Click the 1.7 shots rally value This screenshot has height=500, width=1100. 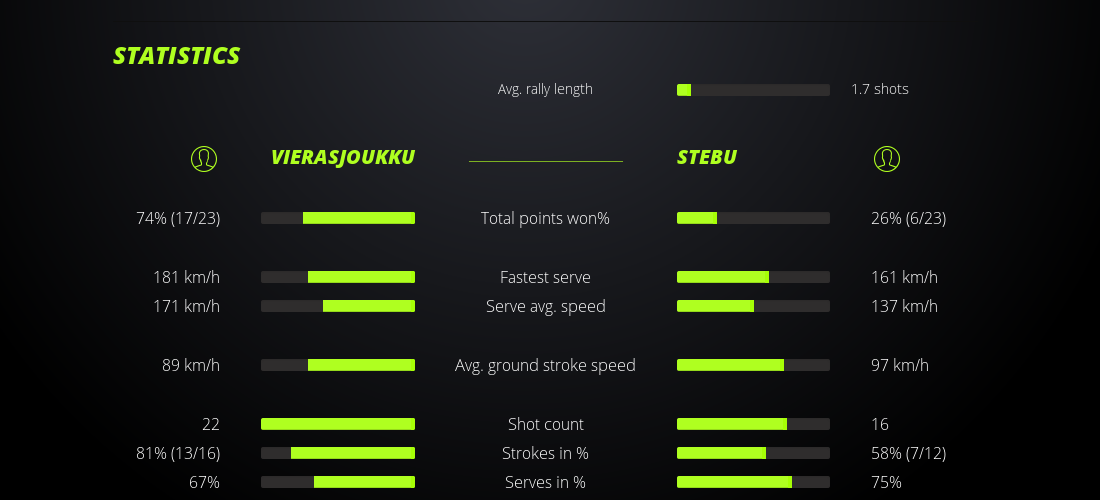coord(880,89)
